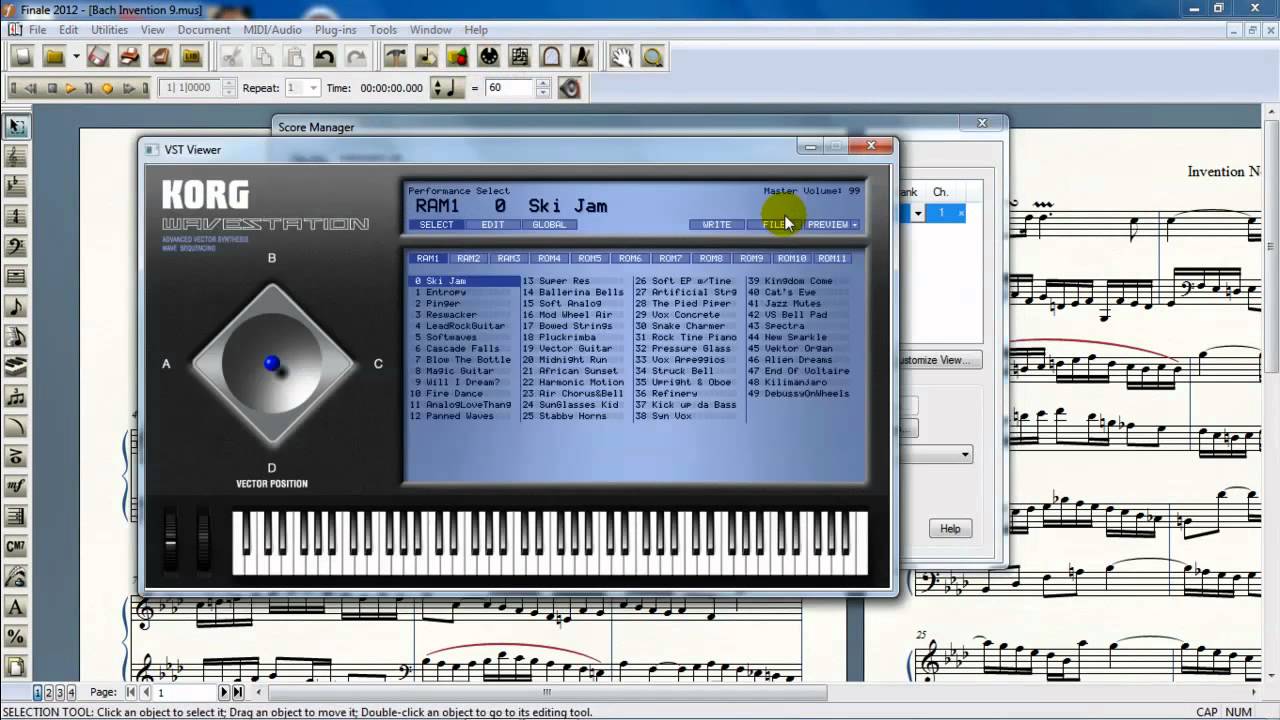The image size is (1280, 720).
Task: Select the Chord CM7 tool
Action: pos(16,547)
